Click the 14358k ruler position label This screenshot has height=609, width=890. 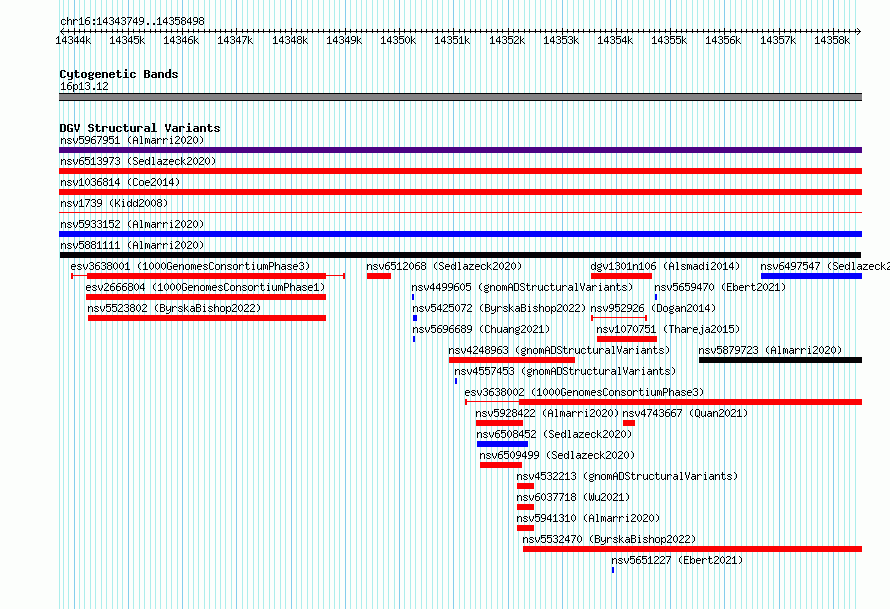(832, 40)
